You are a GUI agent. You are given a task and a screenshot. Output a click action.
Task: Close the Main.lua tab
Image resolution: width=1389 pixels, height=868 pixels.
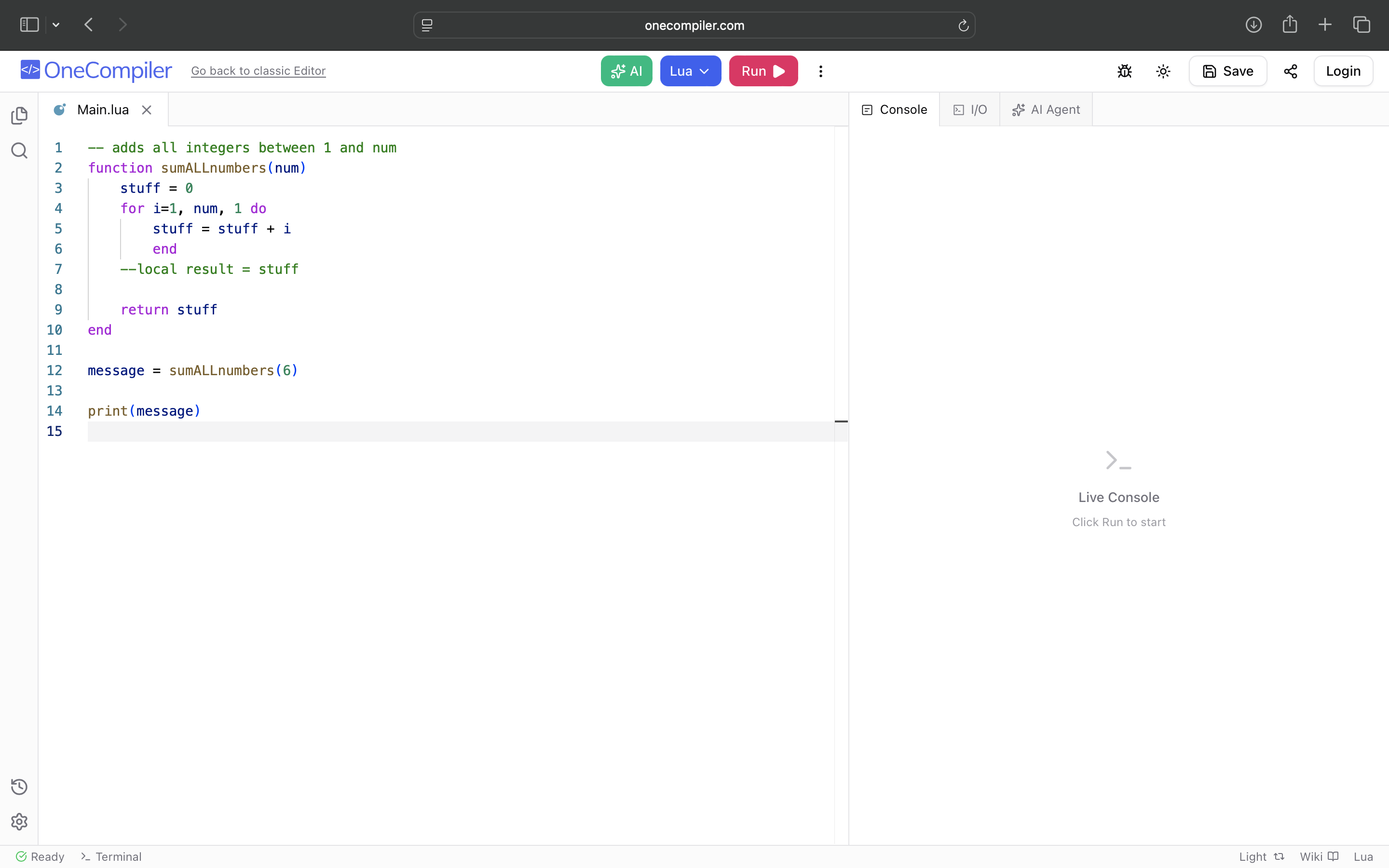147,109
